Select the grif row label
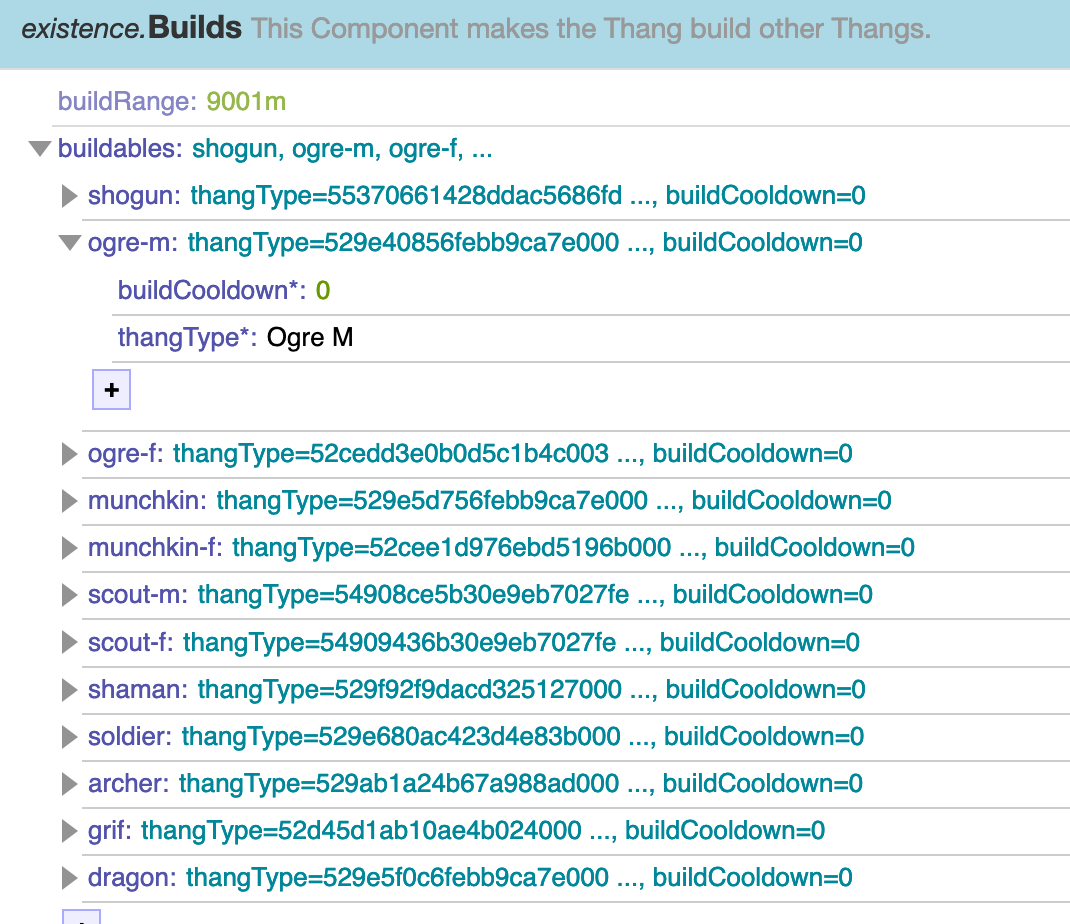This screenshot has width=1070, height=924. [x=110, y=831]
